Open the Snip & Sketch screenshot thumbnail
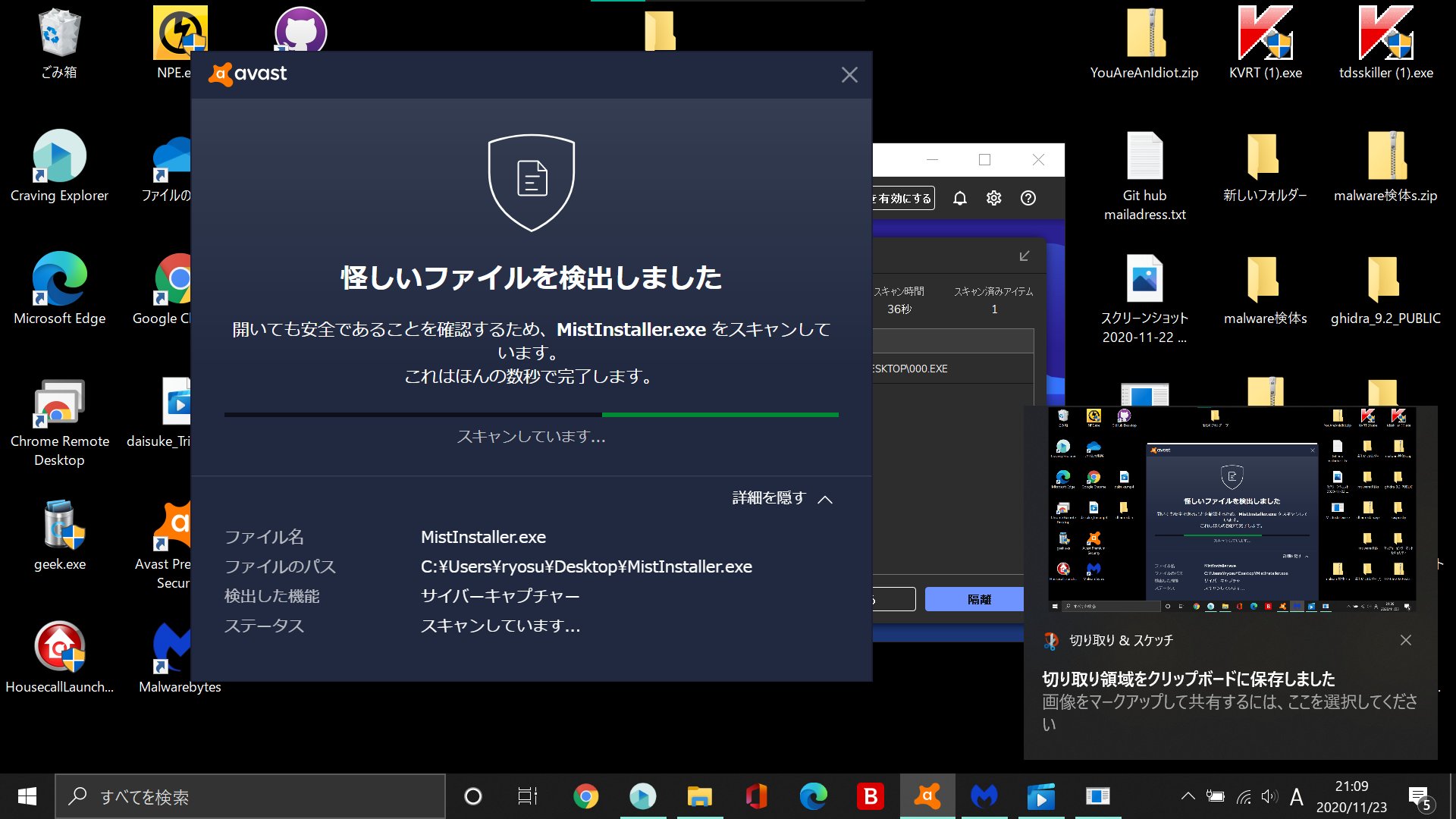Screen dimensions: 1456x819 pyautogui.click(x=1231, y=510)
